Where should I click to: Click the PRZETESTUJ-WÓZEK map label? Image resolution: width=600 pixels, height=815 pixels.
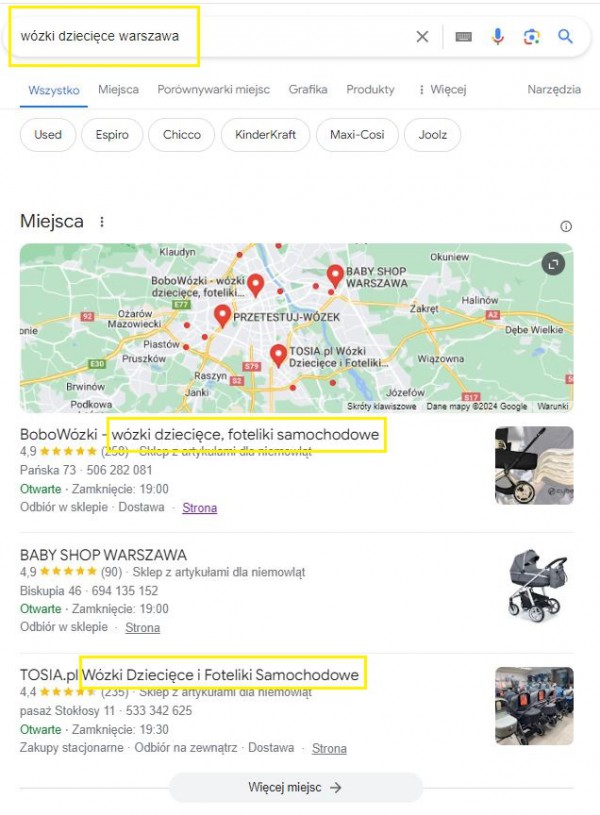(x=286, y=317)
